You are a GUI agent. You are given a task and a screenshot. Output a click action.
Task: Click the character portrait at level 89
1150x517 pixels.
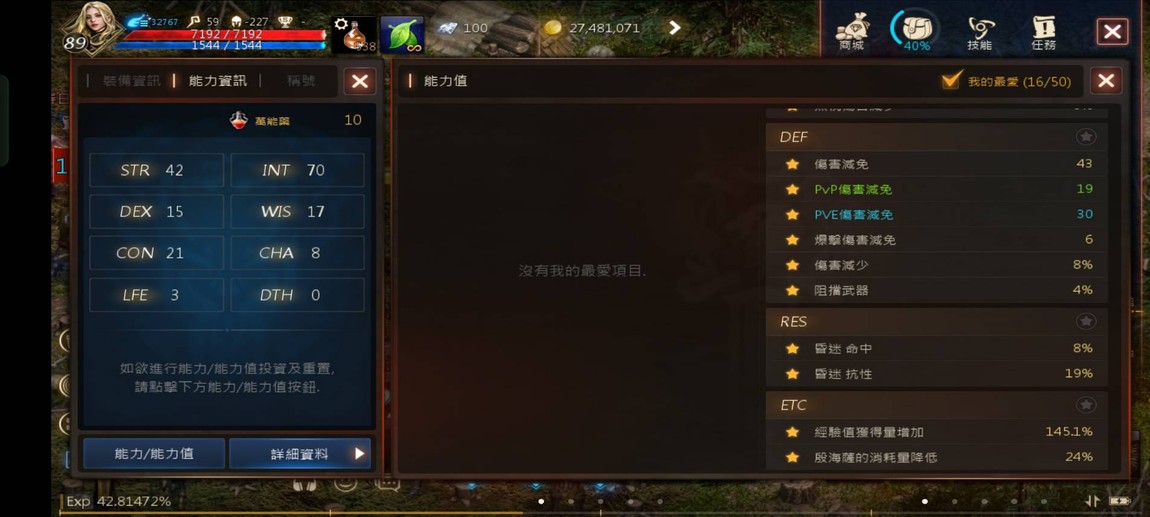tap(89, 29)
